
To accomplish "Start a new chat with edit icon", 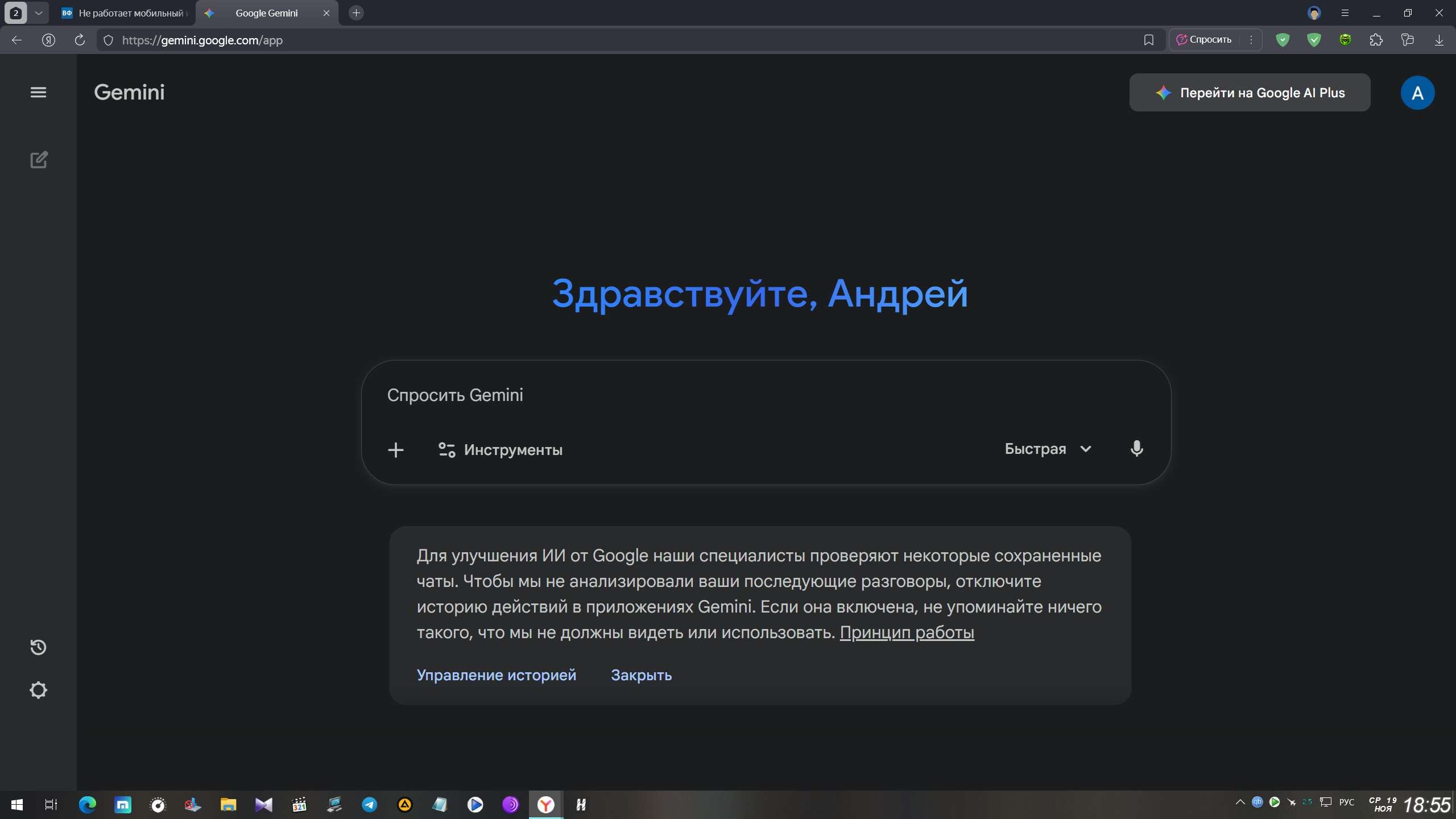I will tap(39, 160).
